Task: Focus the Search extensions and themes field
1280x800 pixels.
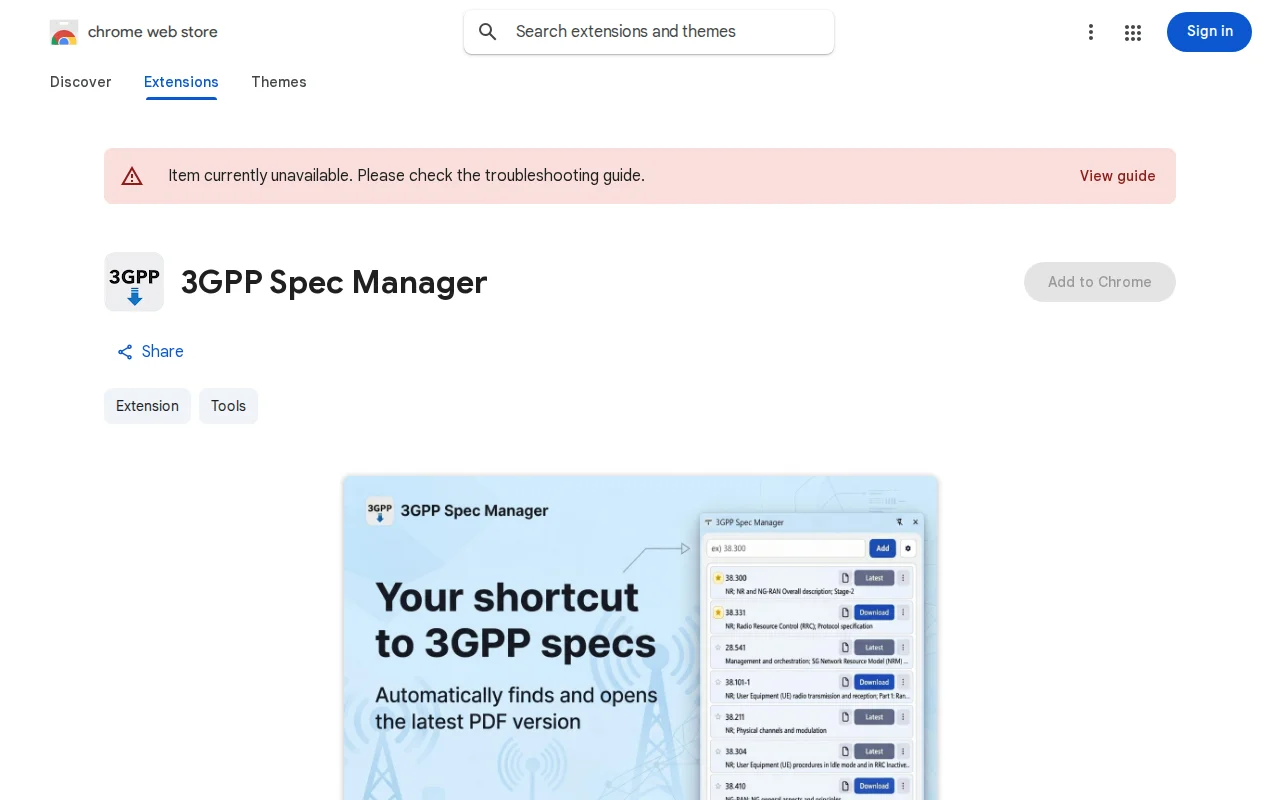Action: pos(649,32)
